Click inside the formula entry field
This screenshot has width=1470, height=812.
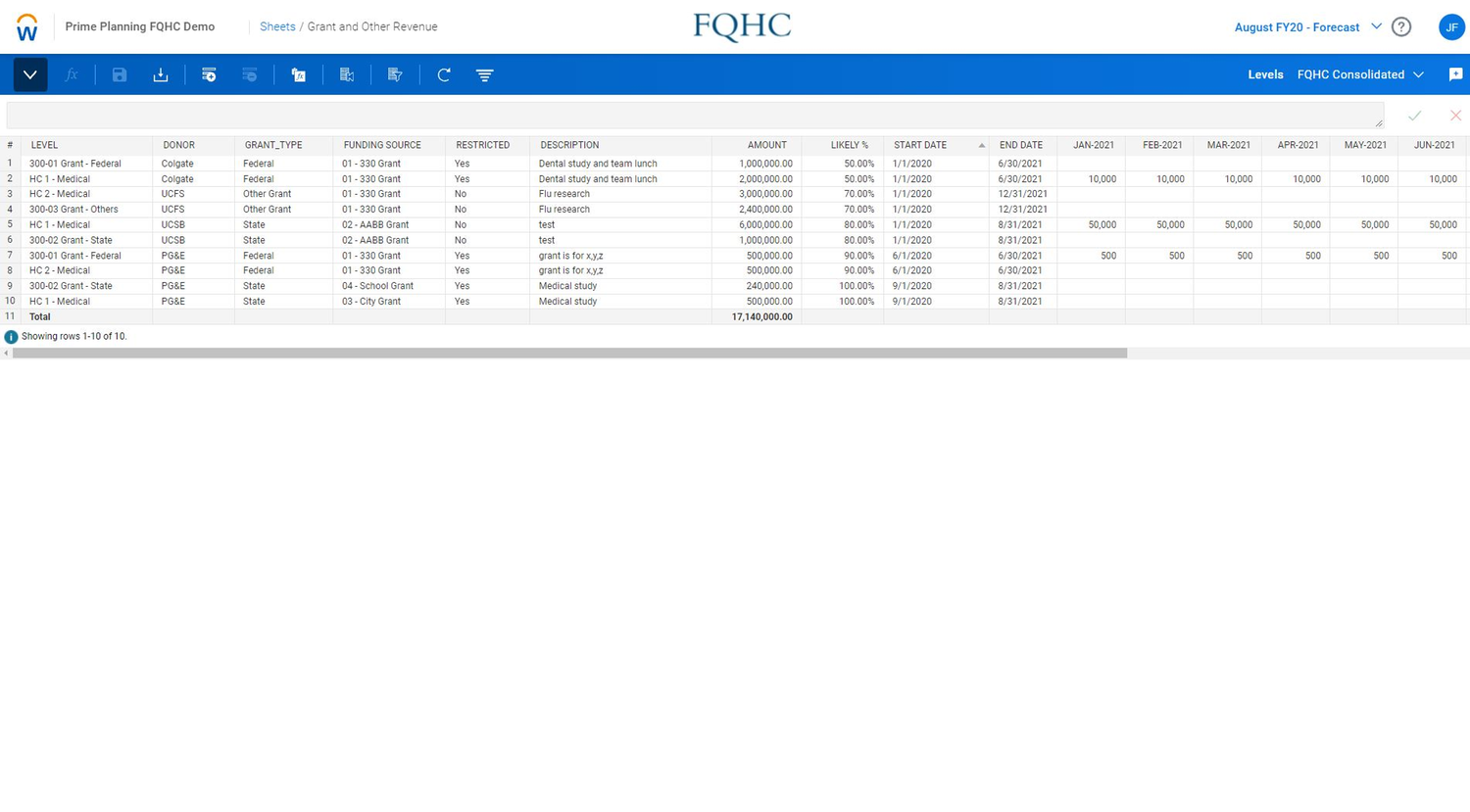[686, 115]
